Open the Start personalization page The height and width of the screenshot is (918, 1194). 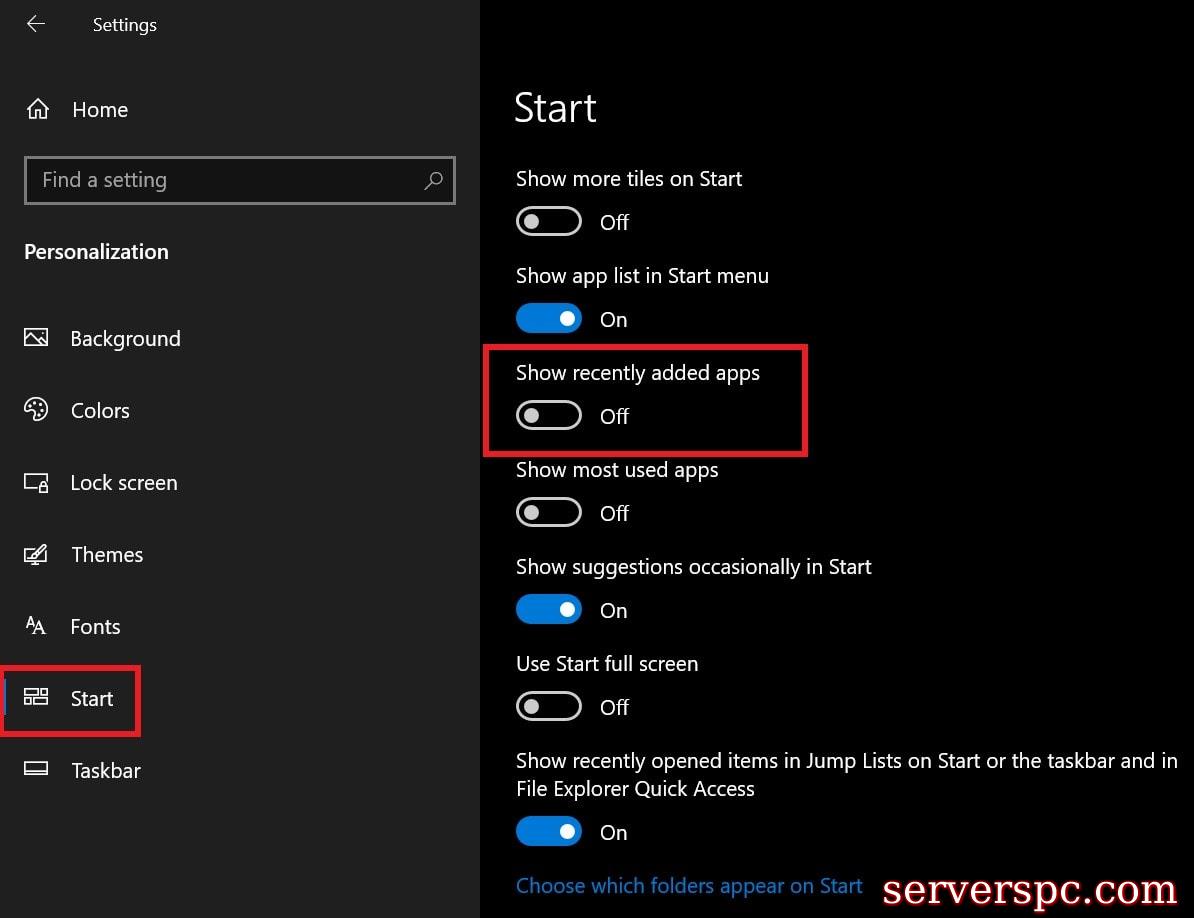coord(91,698)
